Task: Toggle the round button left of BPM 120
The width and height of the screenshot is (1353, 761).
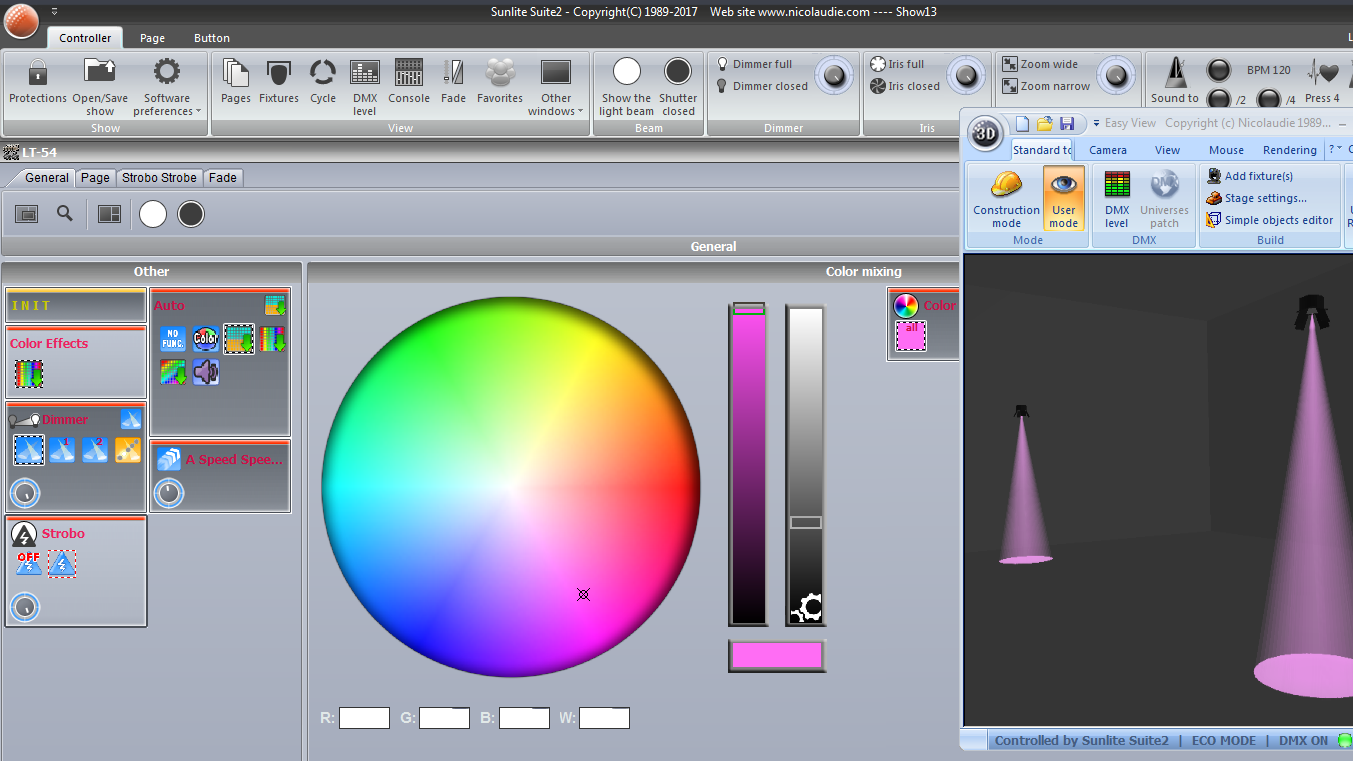Action: coord(1219,70)
